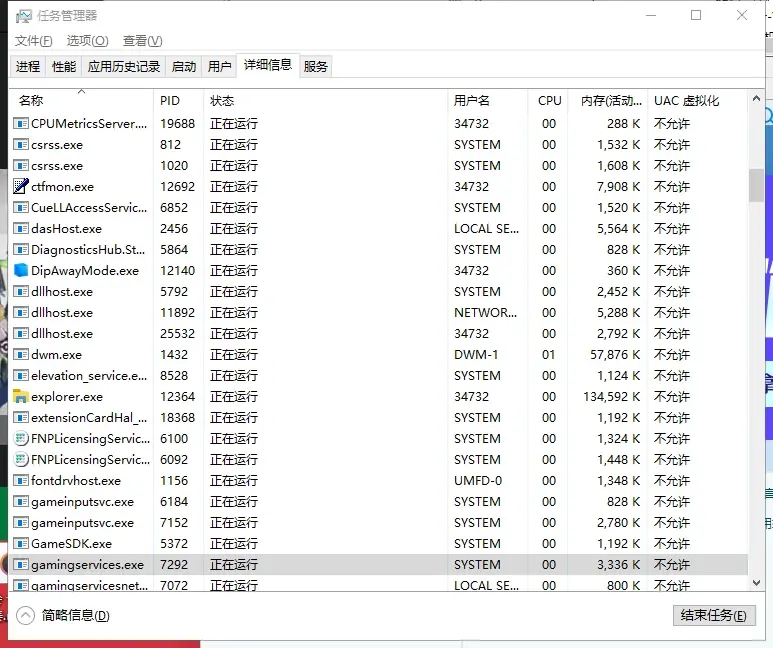Minimize the Task Manager window
Screen dimensions: 773x648
[651, 15]
